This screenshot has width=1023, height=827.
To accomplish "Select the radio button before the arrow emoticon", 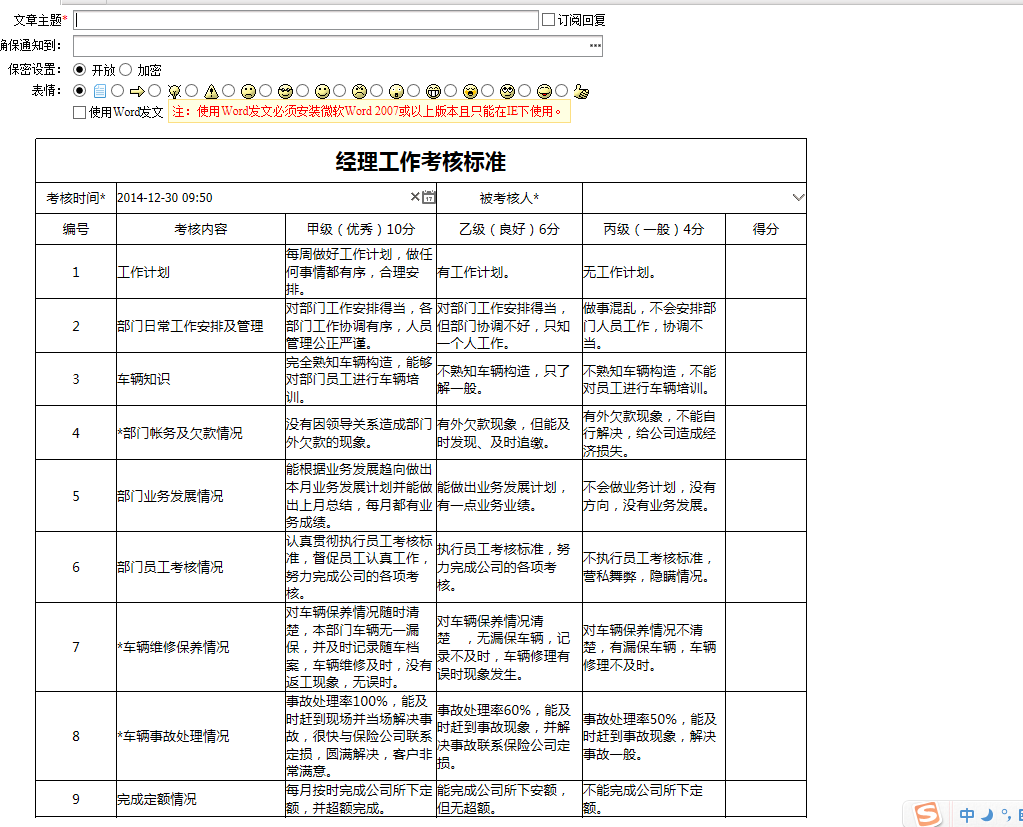I will [x=117, y=91].
